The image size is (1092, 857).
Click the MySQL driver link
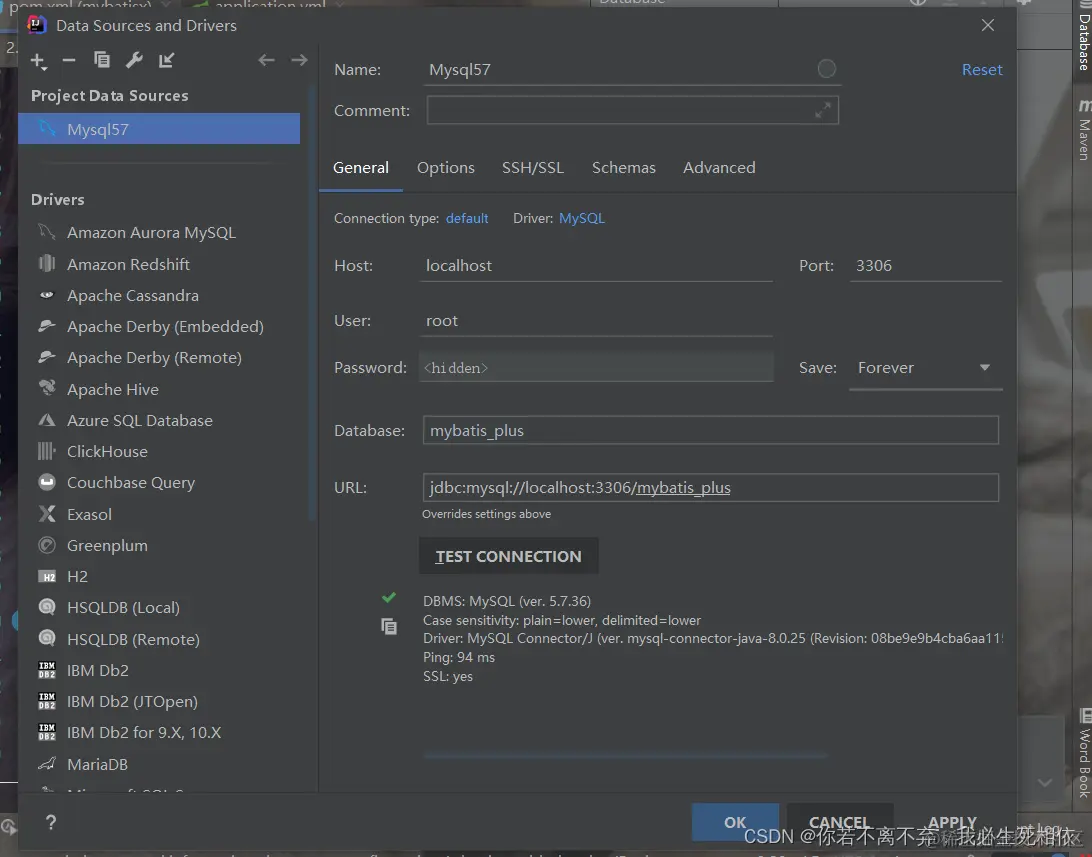[x=582, y=219]
